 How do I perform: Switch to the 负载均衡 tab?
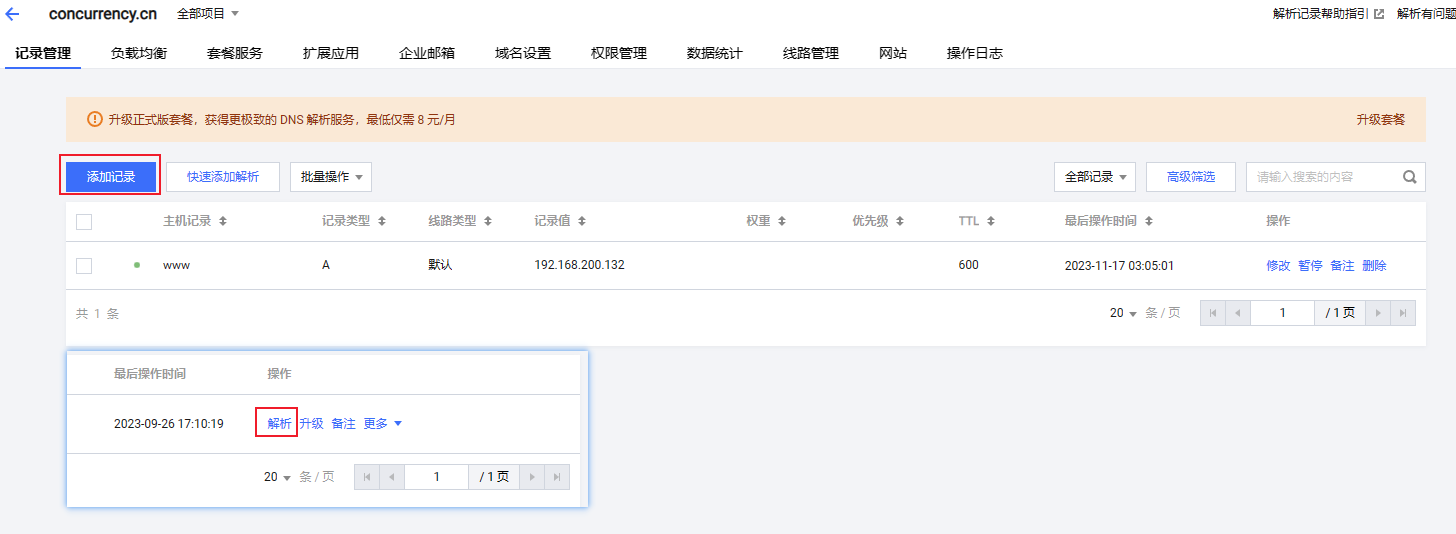click(139, 53)
